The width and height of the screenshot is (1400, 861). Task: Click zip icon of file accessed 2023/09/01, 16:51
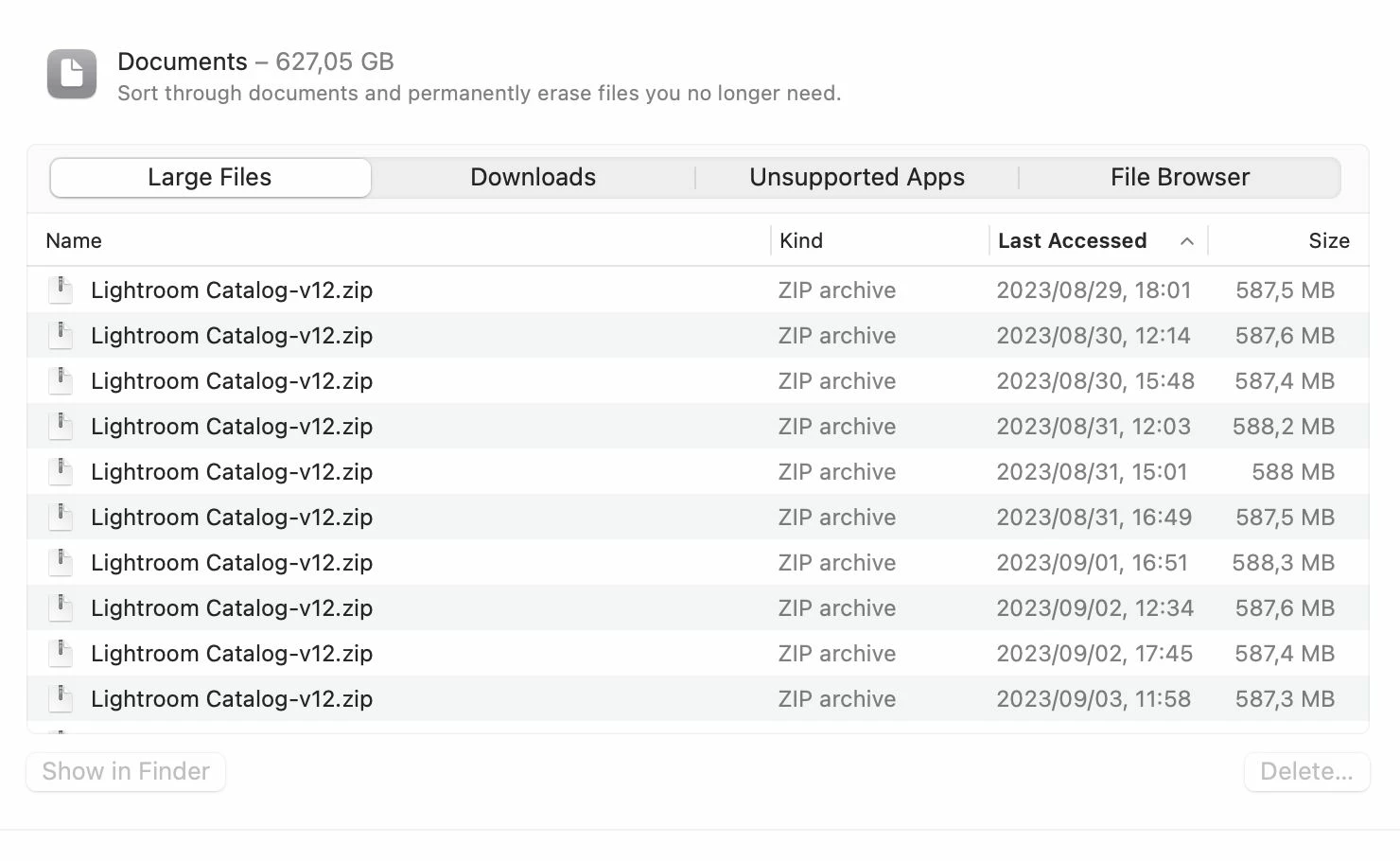[x=61, y=562]
